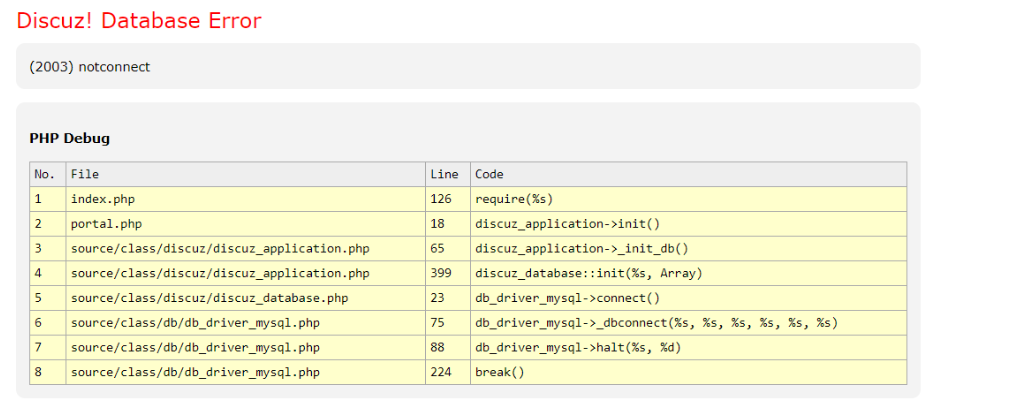1012x403 pixels.
Task: Click the break() code cell
Action: coord(500,372)
